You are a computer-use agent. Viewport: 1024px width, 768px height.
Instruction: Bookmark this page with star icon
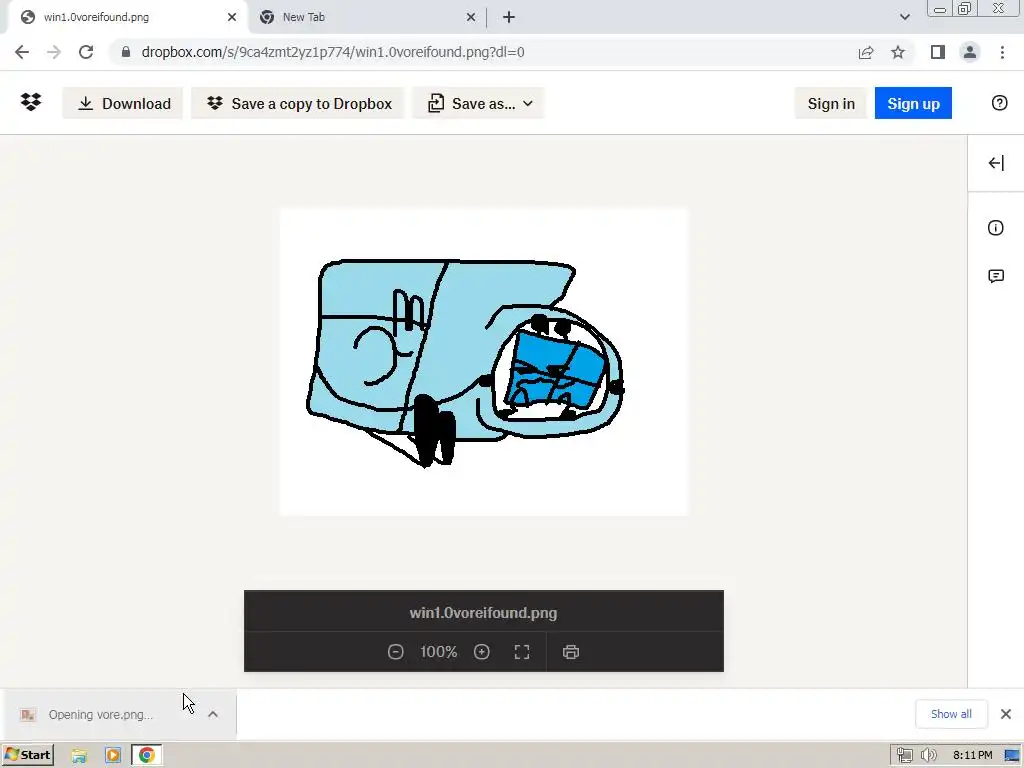pyautogui.click(x=898, y=52)
